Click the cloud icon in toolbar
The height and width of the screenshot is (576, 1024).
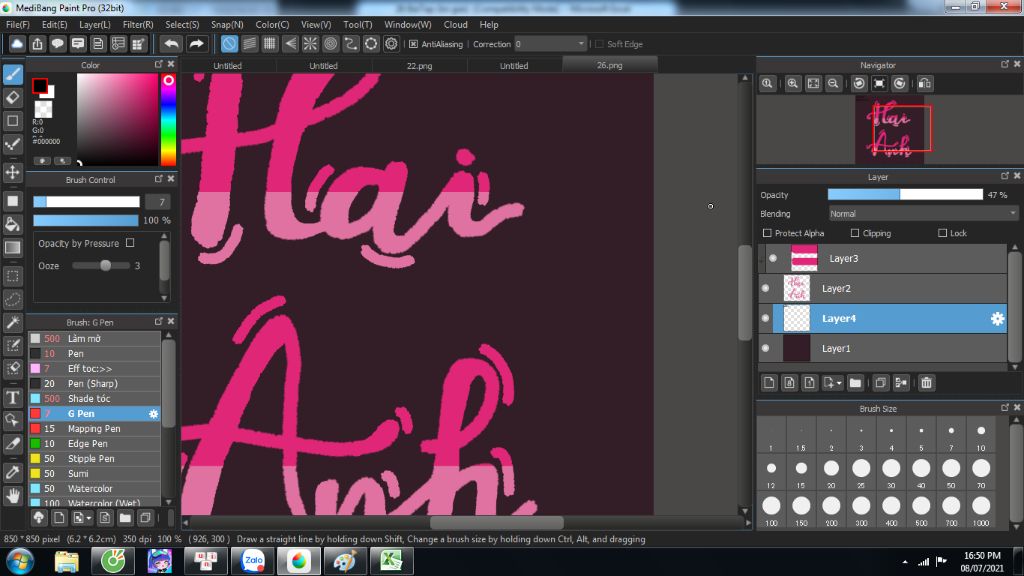coord(17,44)
